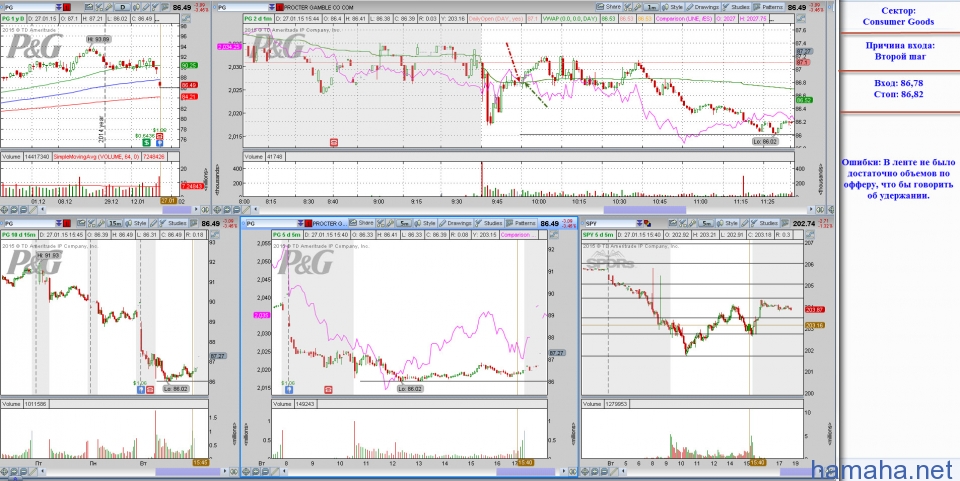Image resolution: width=960 pixels, height=481 pixels.
Task: Click the patterns icon on 15m chart
Action: 193,223
